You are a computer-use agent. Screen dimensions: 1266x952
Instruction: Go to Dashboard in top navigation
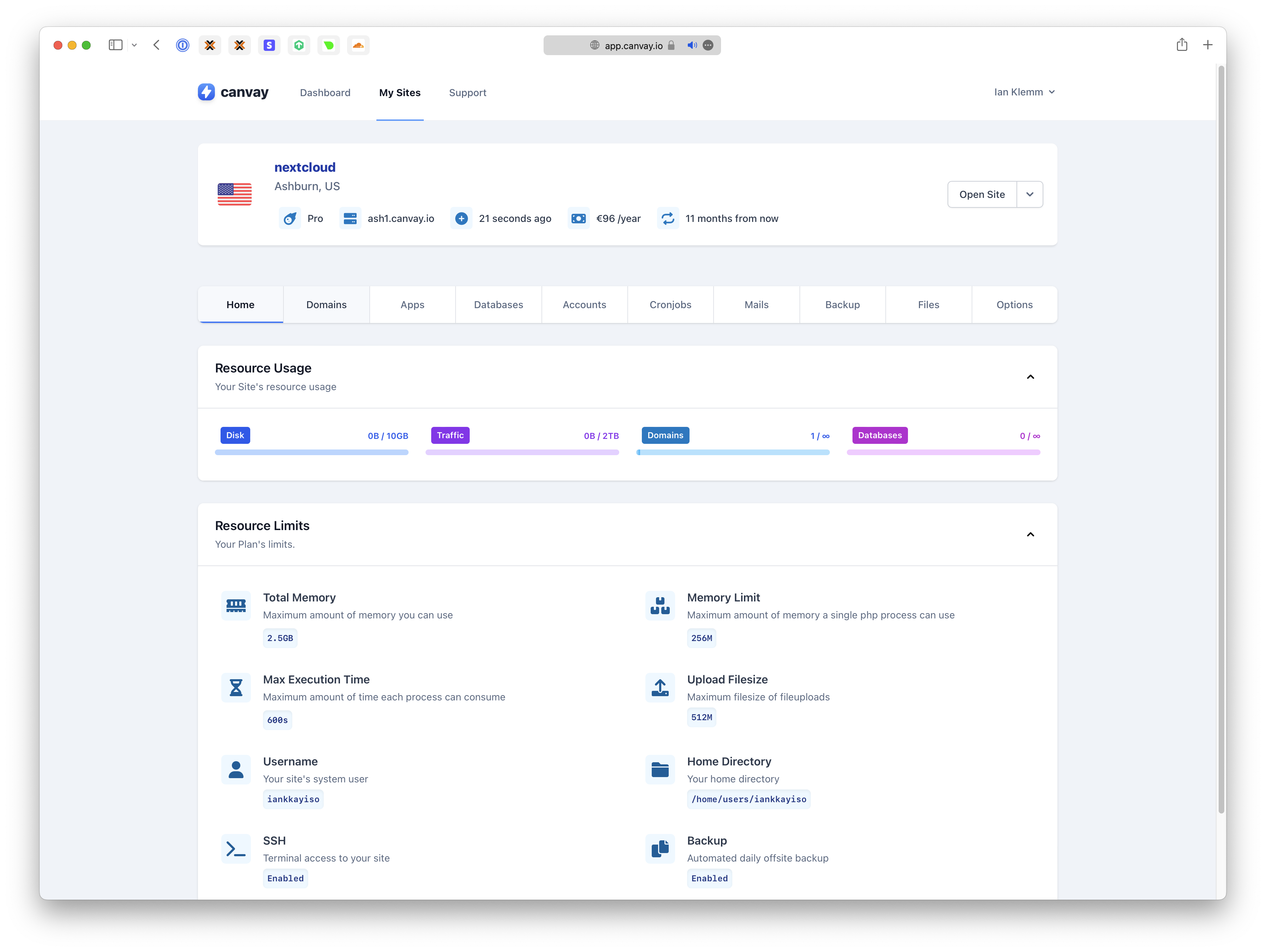(x=325, y=93)
